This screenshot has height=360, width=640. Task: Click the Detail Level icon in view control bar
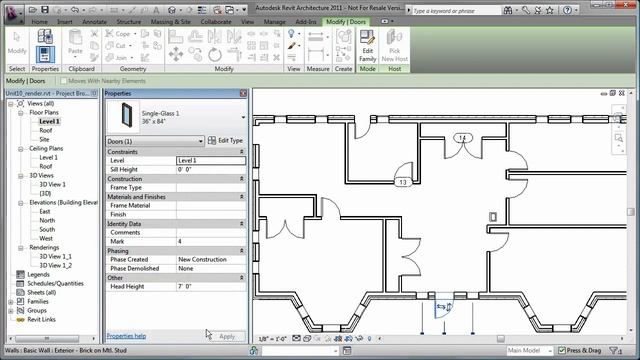tap(296, 338)
